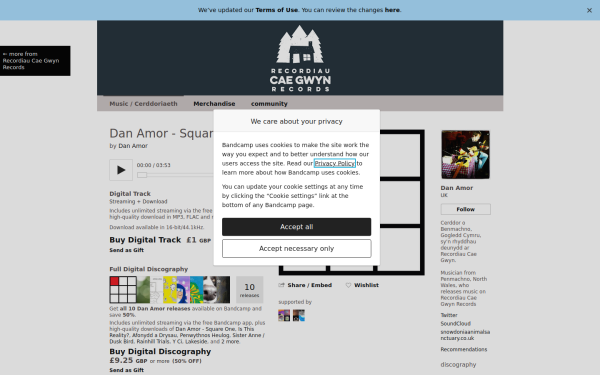The image size is (600, 375).
Task: Follow Dan Amor
Action: (465, 209)
